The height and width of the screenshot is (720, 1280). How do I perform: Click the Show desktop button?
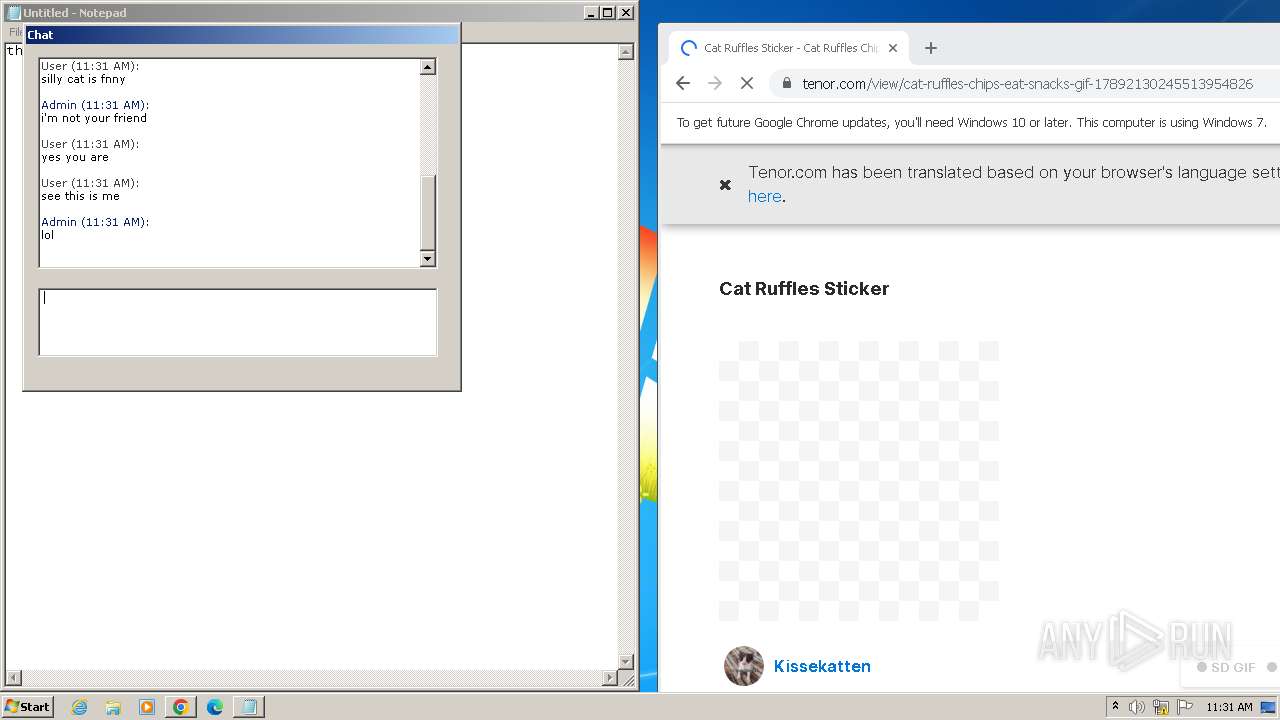(x=1270, y=707)
